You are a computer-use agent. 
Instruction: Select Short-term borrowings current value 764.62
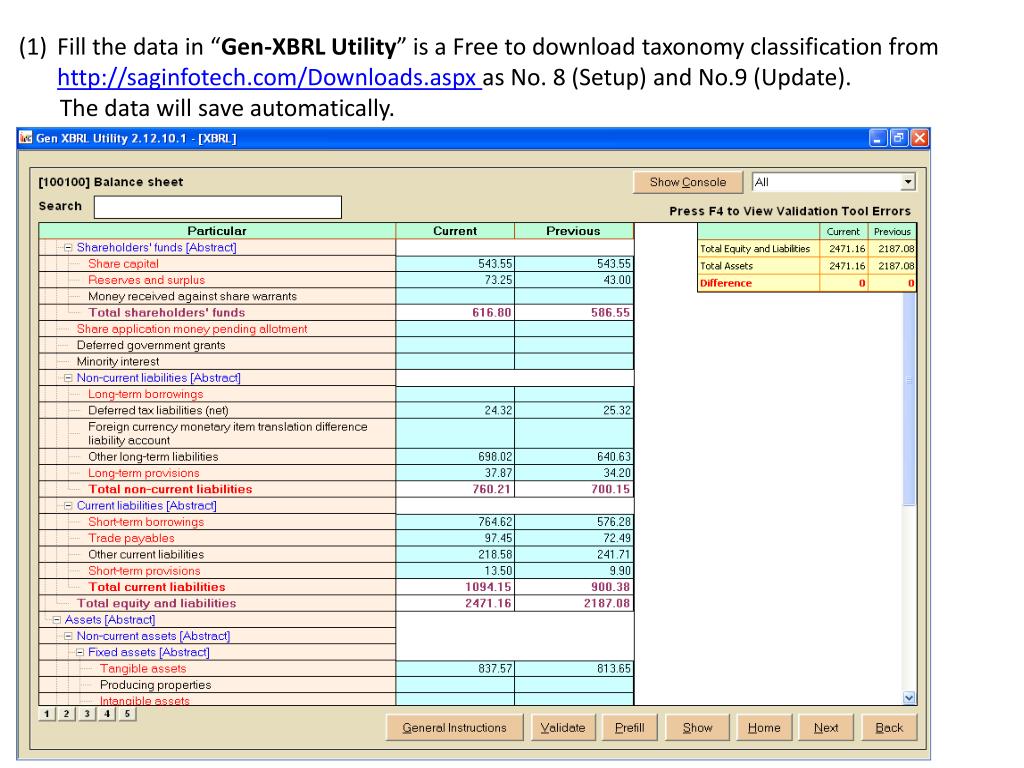(x=455, y=522)
